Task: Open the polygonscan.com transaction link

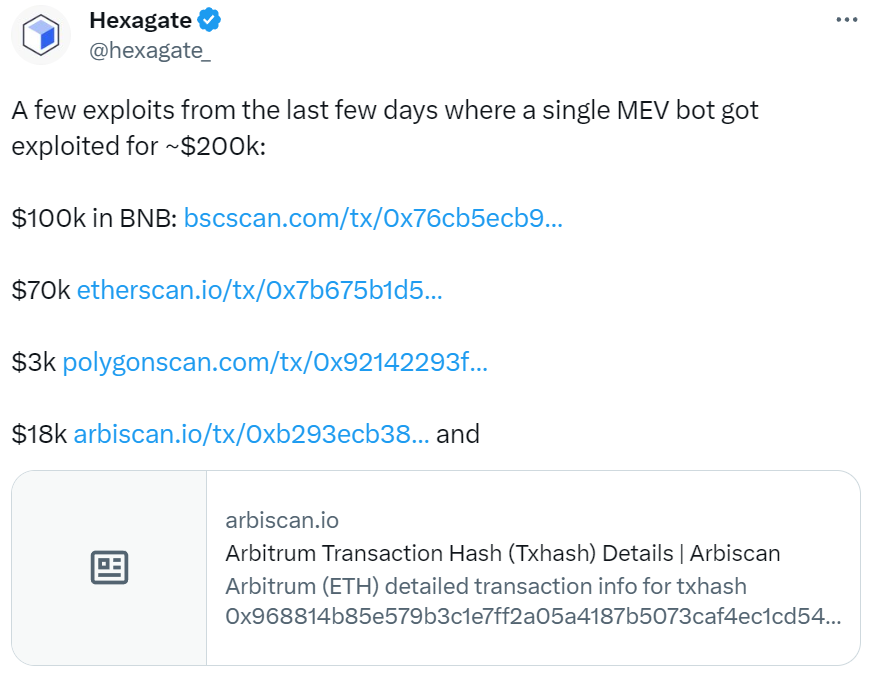Action: tap(275, 362)
